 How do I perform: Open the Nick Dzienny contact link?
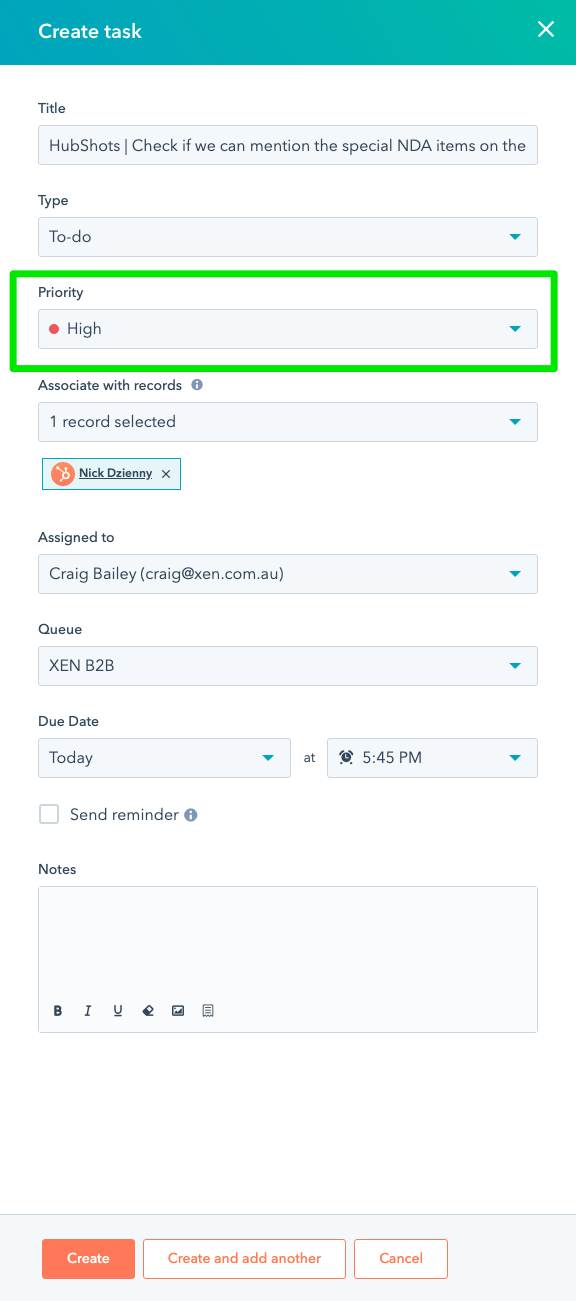click(113, 473)
